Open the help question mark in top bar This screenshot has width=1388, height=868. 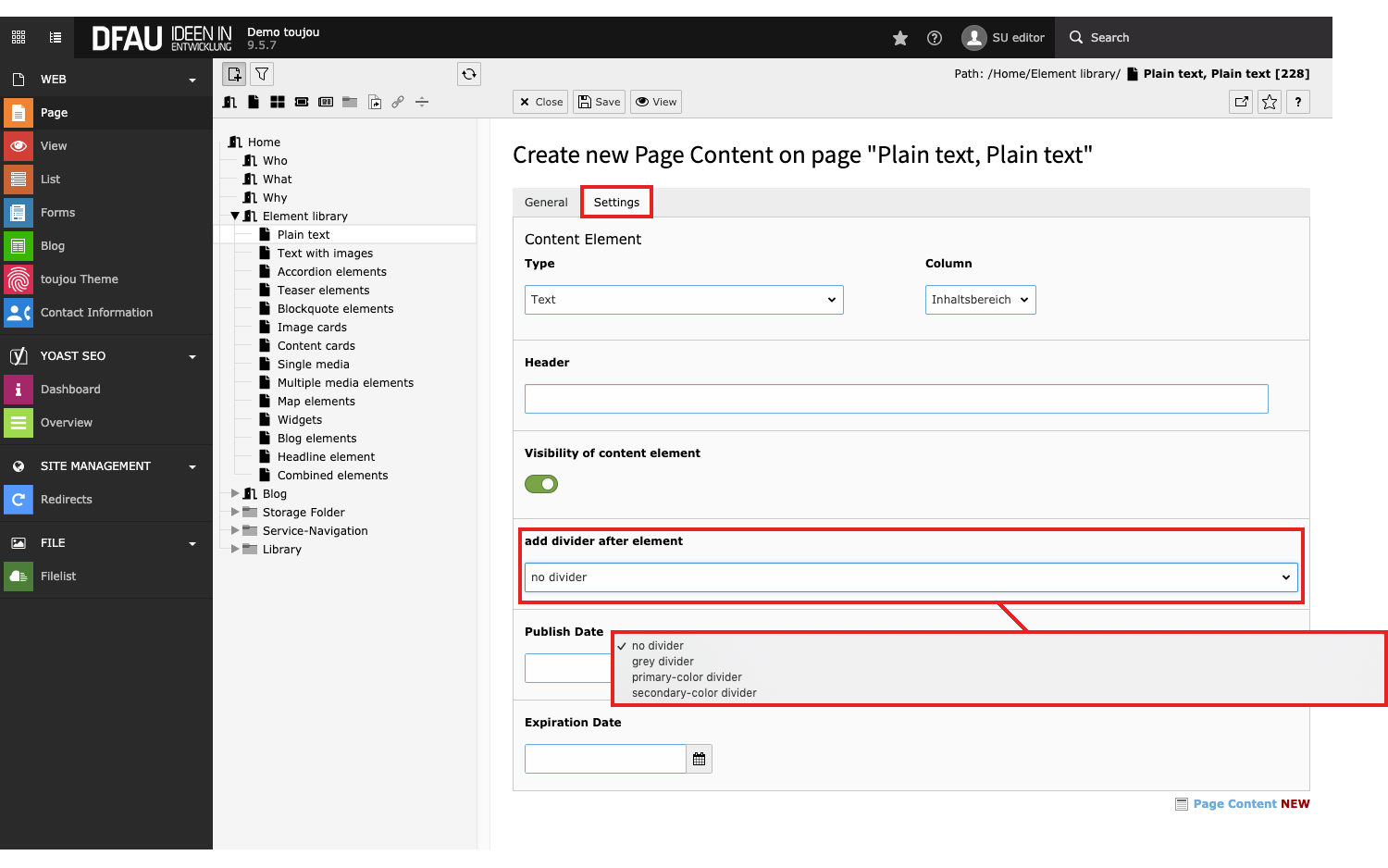coord(935,38)
